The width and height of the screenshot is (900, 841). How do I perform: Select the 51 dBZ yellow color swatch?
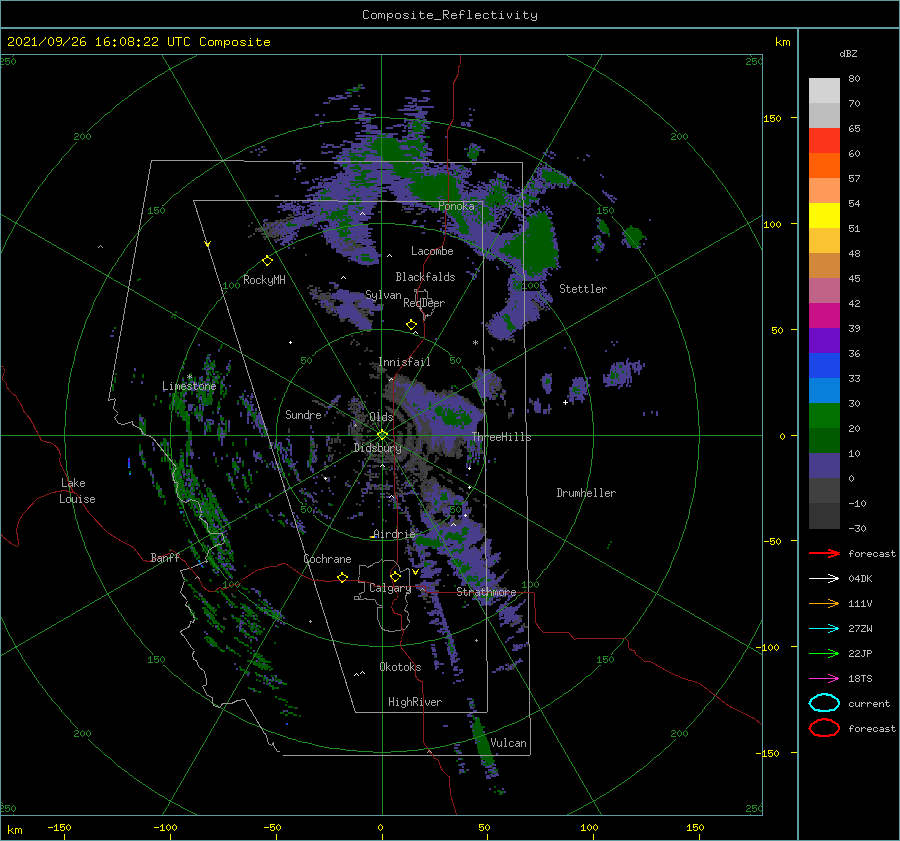point(824,215)
